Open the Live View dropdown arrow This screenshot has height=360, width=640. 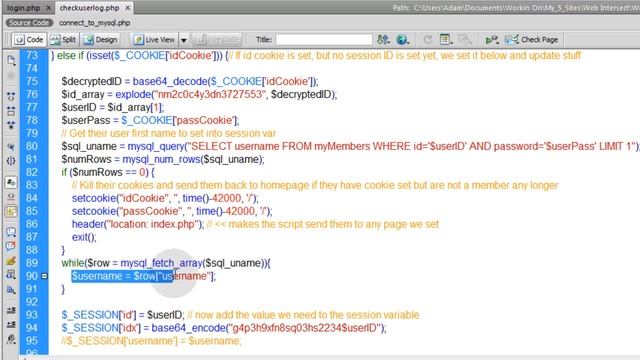pos(184,40)
